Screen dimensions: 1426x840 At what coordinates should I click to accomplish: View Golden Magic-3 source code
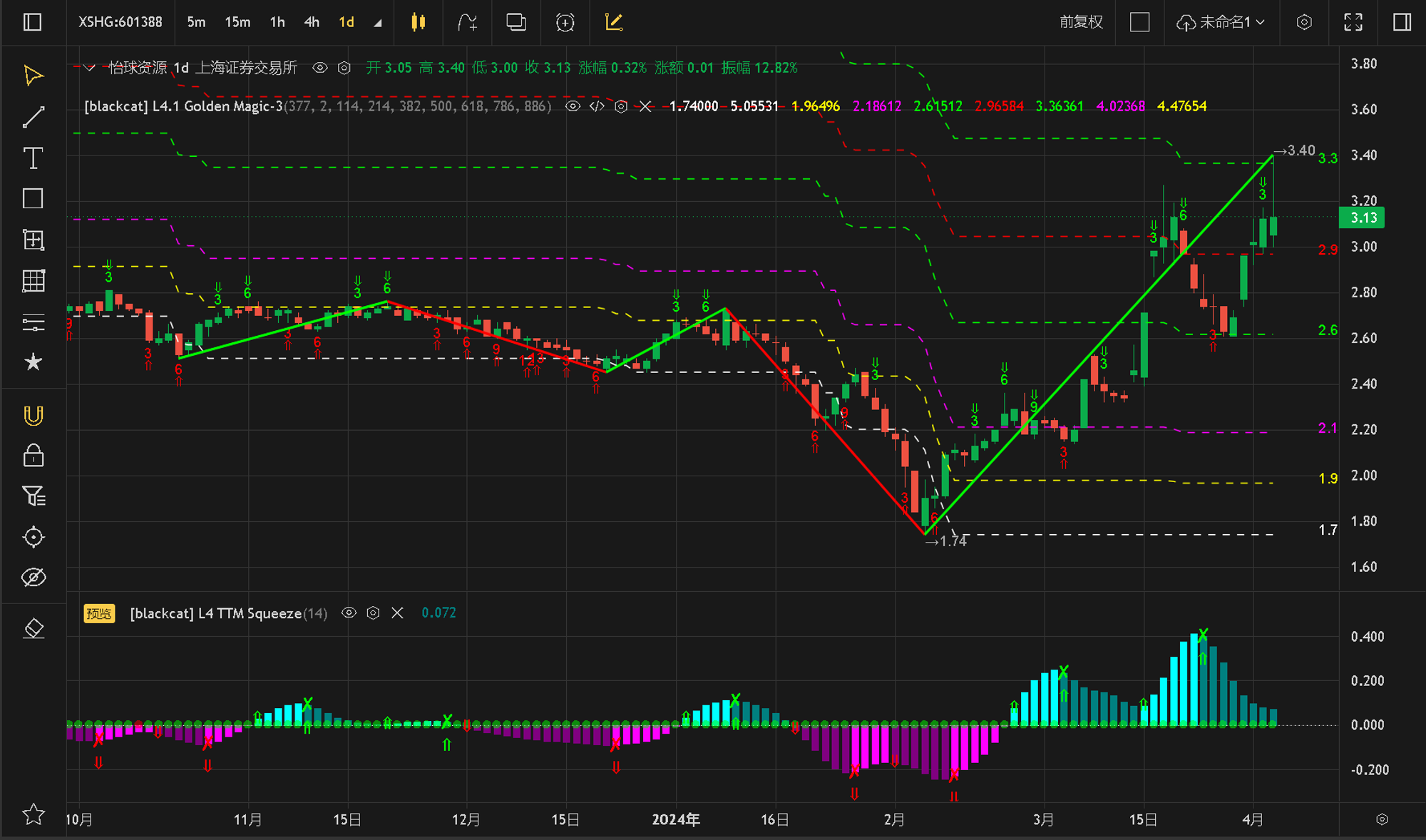coord(597,106)
